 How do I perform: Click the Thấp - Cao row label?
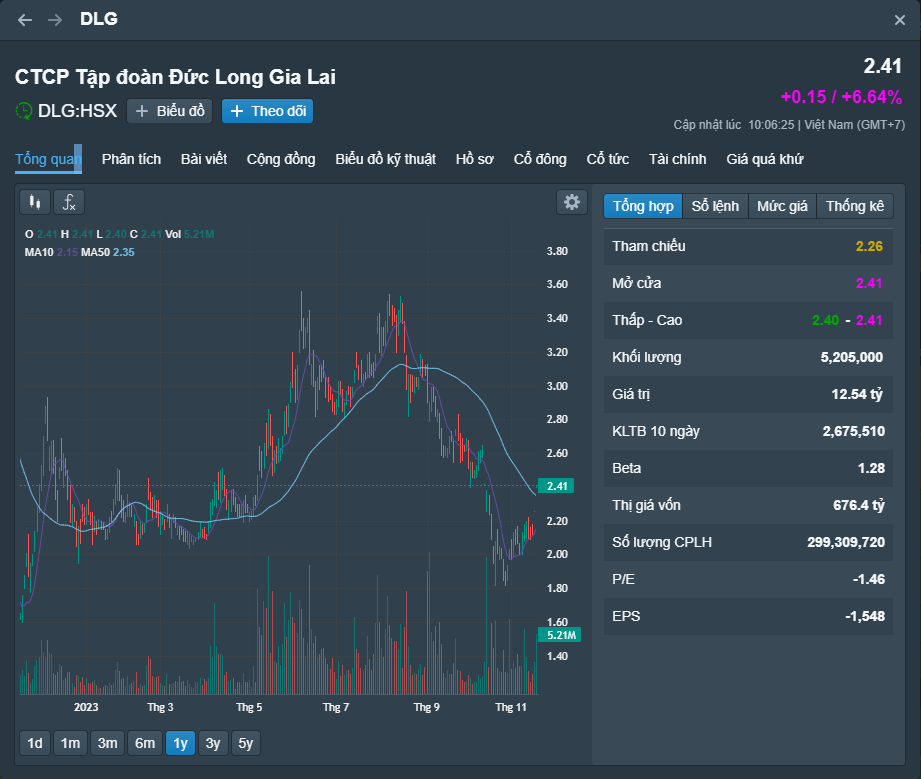point(647,320)
